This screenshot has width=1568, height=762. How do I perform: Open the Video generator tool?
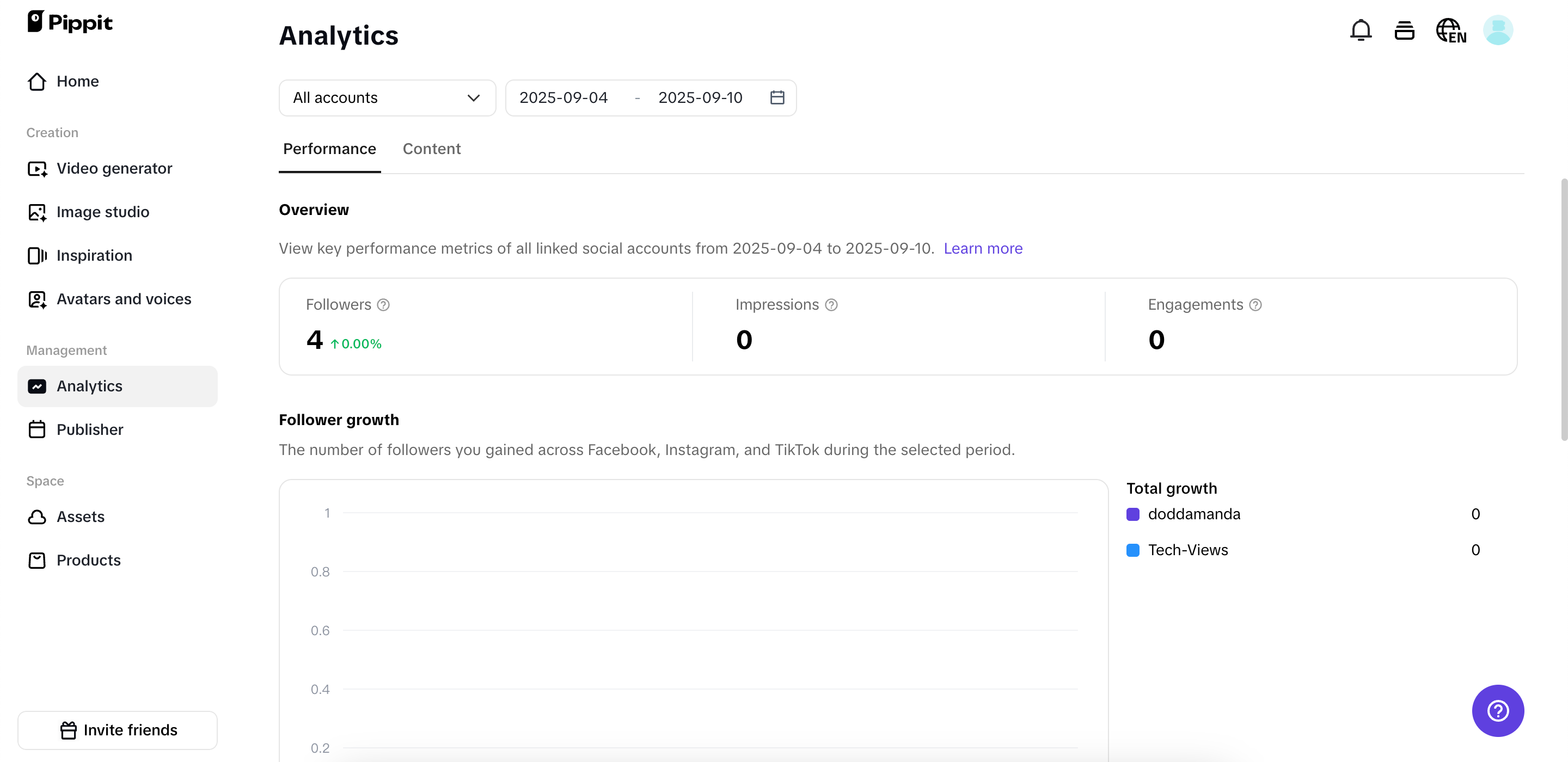pyautogui.click(x=114, y=169)
